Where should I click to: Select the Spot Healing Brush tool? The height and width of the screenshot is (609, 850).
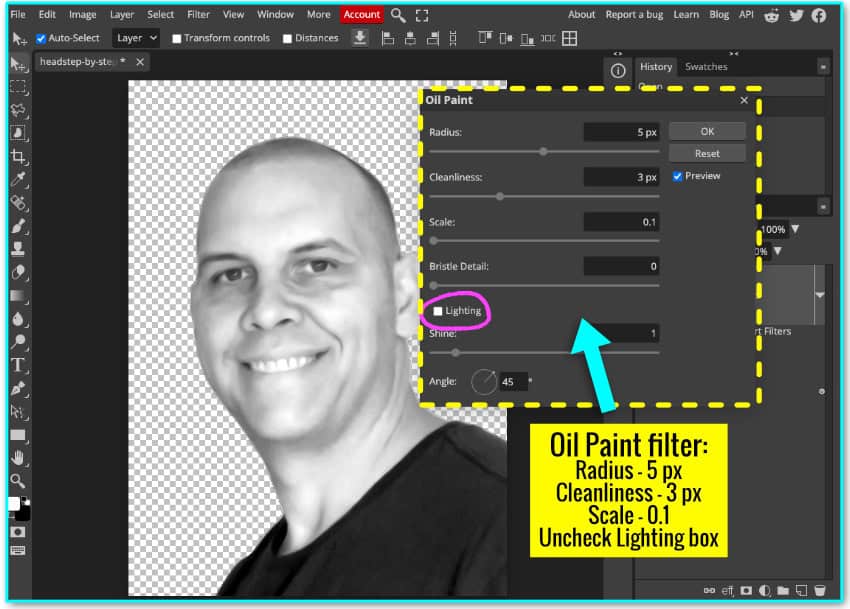click(18, 203)
